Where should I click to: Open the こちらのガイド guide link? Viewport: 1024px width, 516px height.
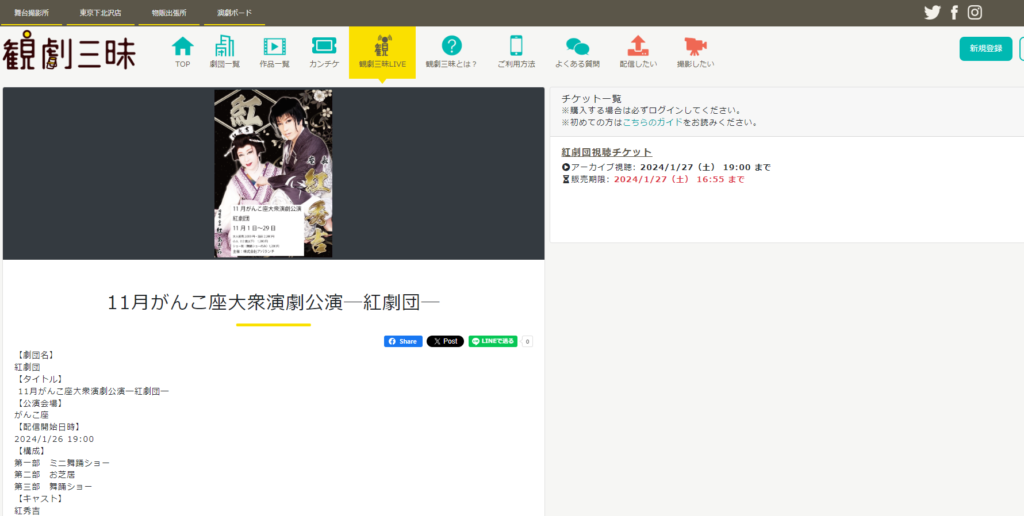[x=652, y=122]
